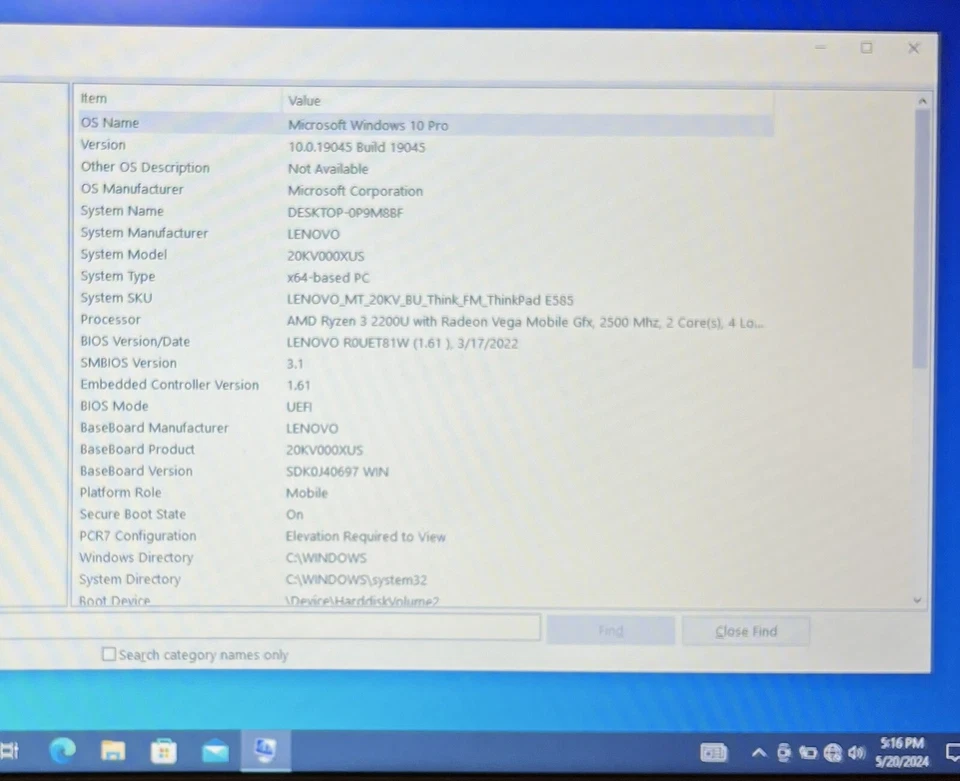Image resolution: width=960 pixels, height=781 pixels.
Task: Click the value 10.0.19045 Build 19045
Action: point(356,148)
